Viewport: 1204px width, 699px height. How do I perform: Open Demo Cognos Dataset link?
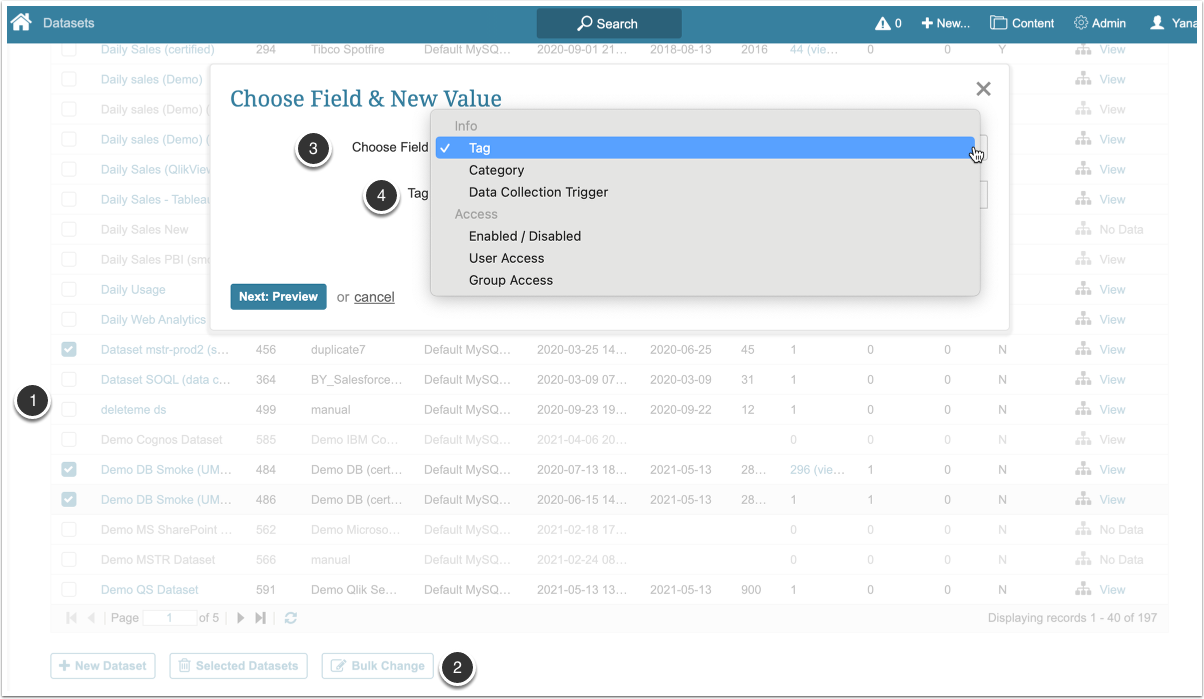(x=162, y=440)
